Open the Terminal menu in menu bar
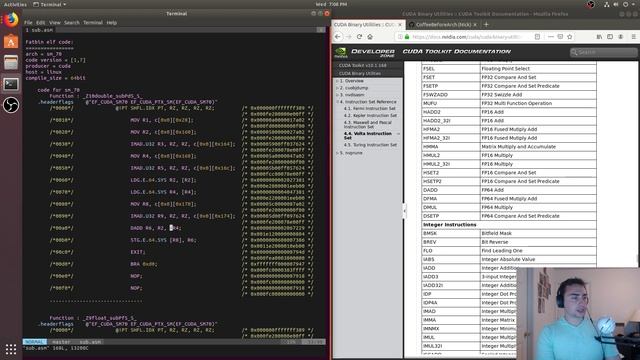 (x=93, y=22)
